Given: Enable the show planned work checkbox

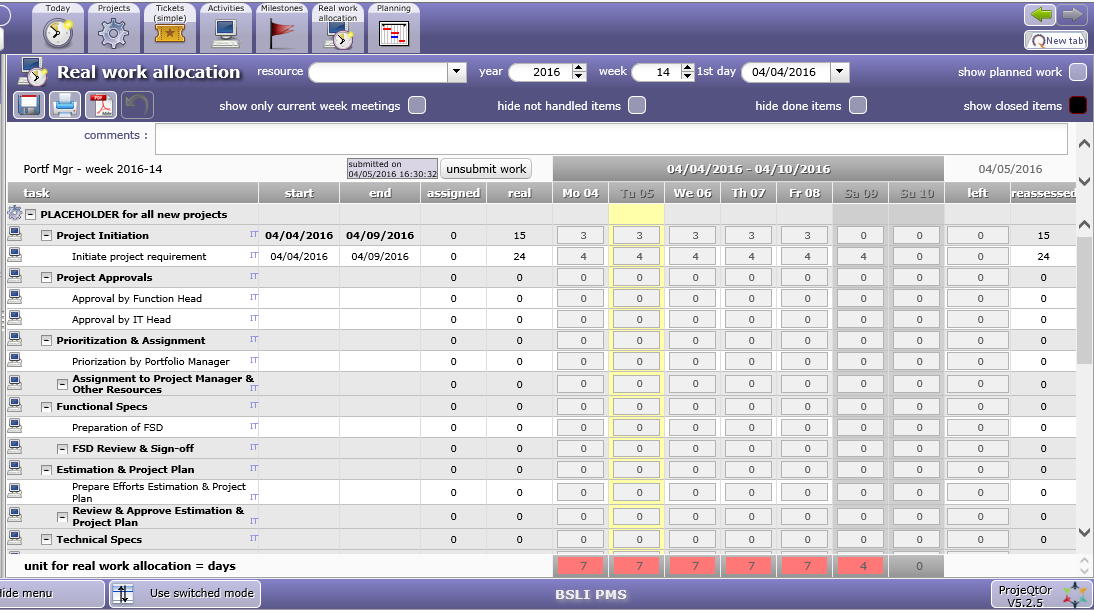Looking at the screenshot, I should pyautogui.click(x=1077, y=72).
